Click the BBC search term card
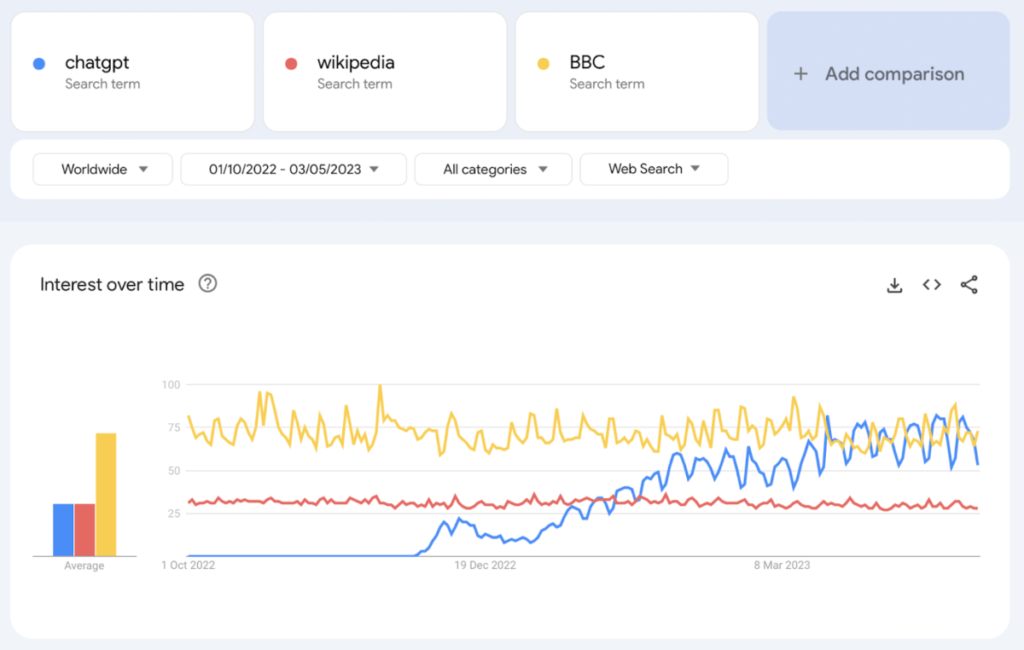This screenshot has width=1024, height=650. click(x=637, y=70)
